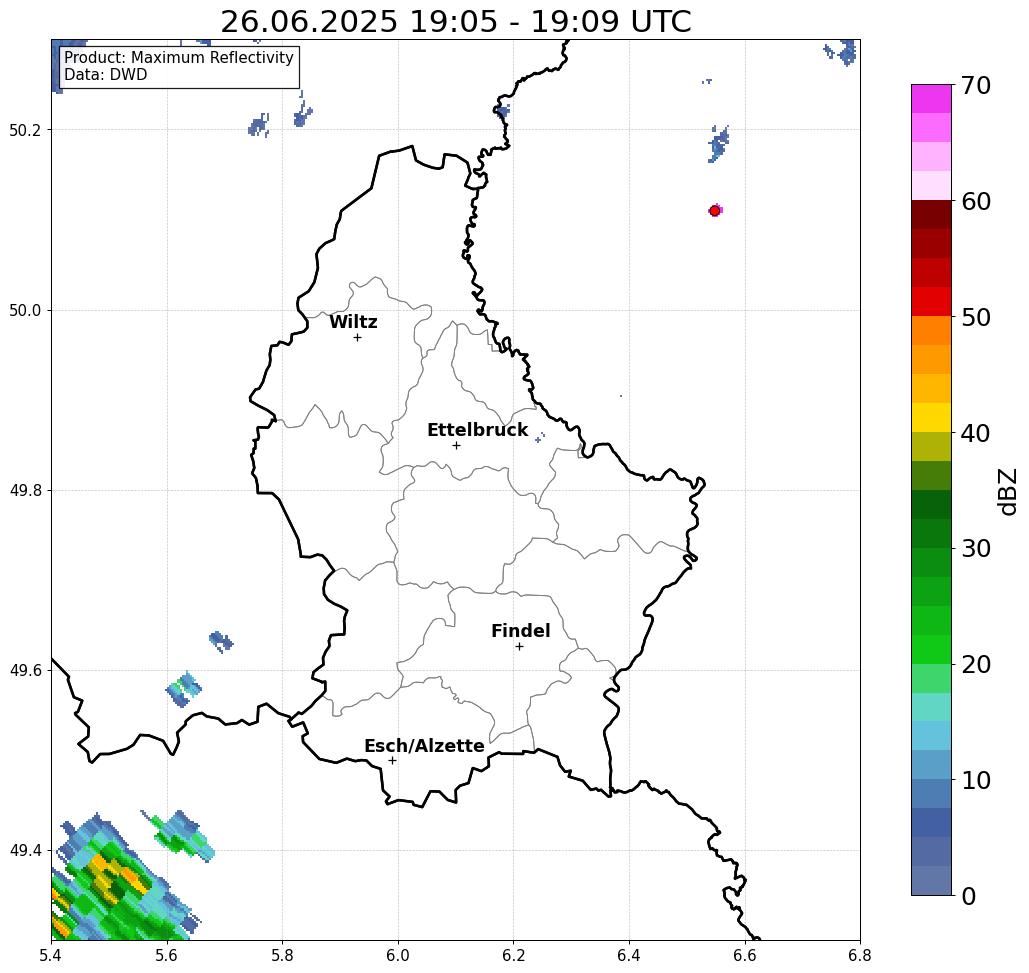The width and height of the screenshot is (1029, 973).
Task: Click the 50 label on the colorbar
Action: coord(976,318)
